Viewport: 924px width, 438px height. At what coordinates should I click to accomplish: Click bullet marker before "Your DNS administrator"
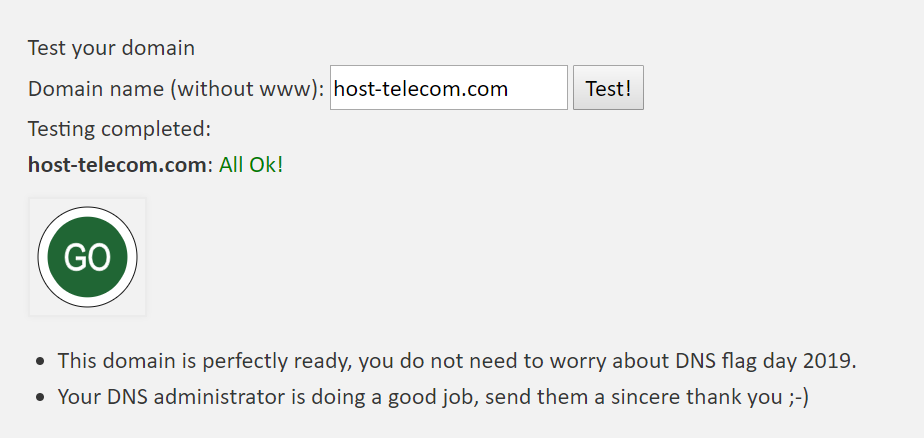40,397
